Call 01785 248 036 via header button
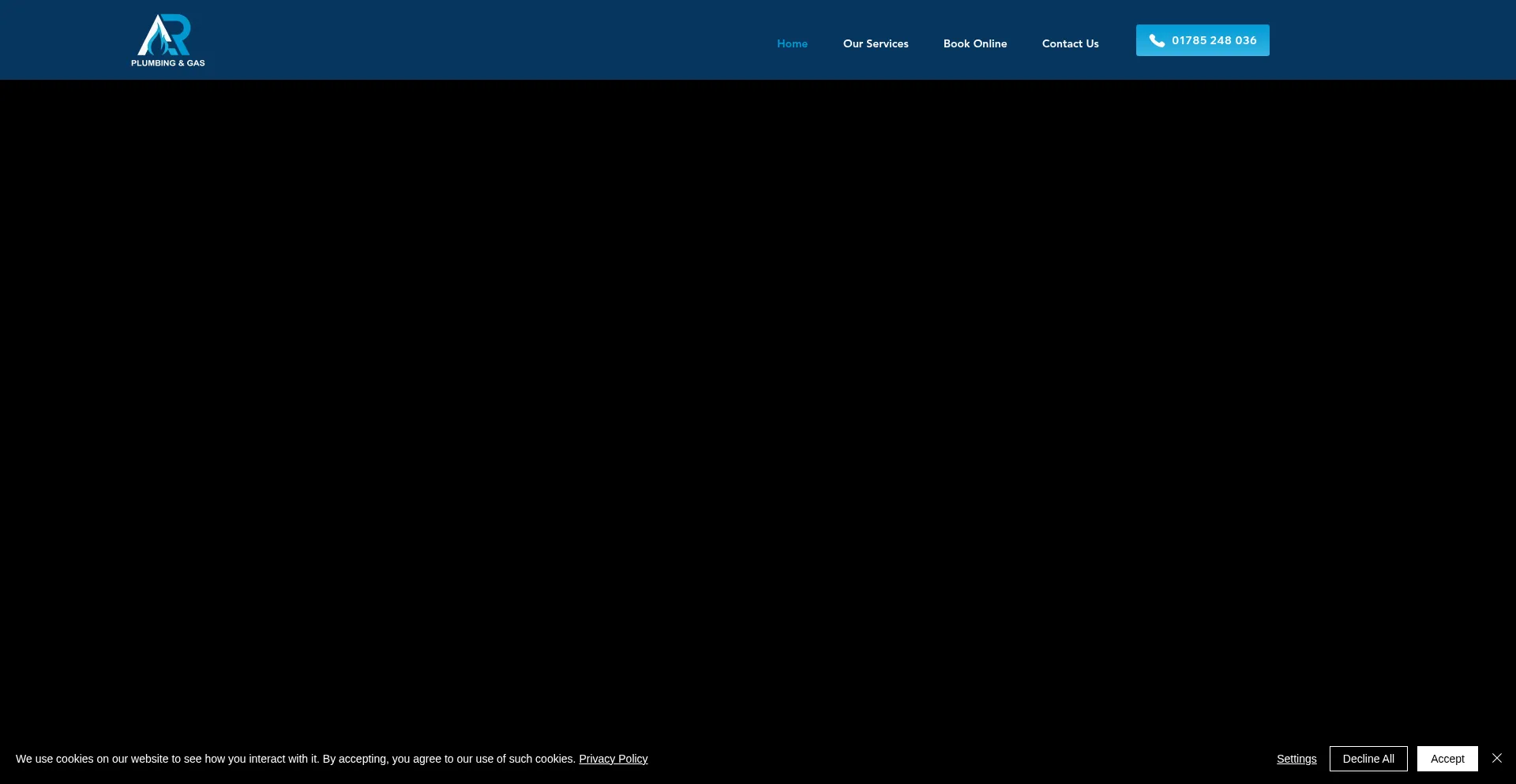This screenshot has width=1516, height=784. (x=1202, y=40)
